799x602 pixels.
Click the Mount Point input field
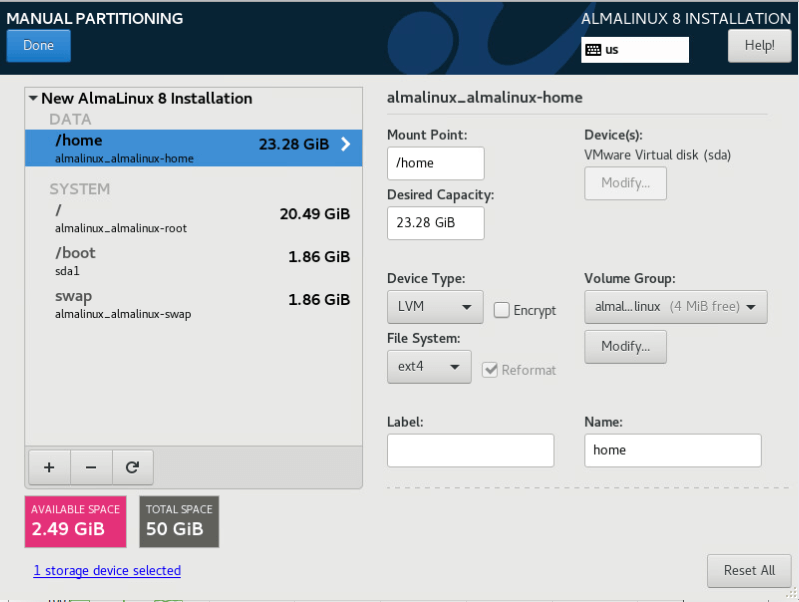click(x=436, y=163)
